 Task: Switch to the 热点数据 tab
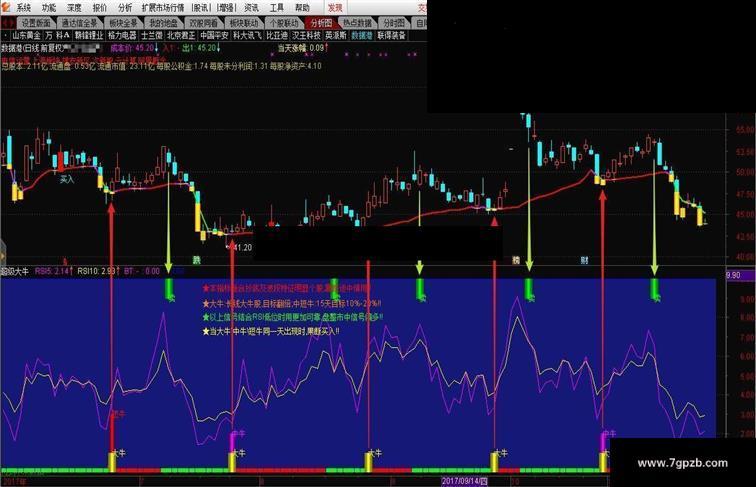click(357, 23)
